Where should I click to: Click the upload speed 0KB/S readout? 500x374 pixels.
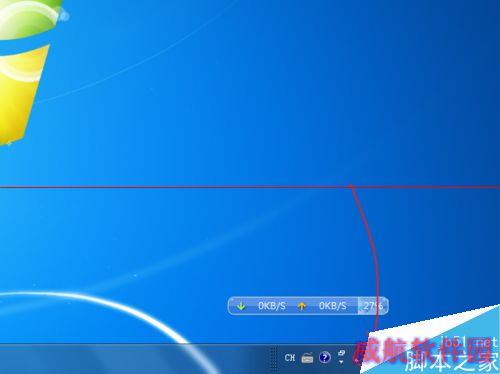point(333,306)
